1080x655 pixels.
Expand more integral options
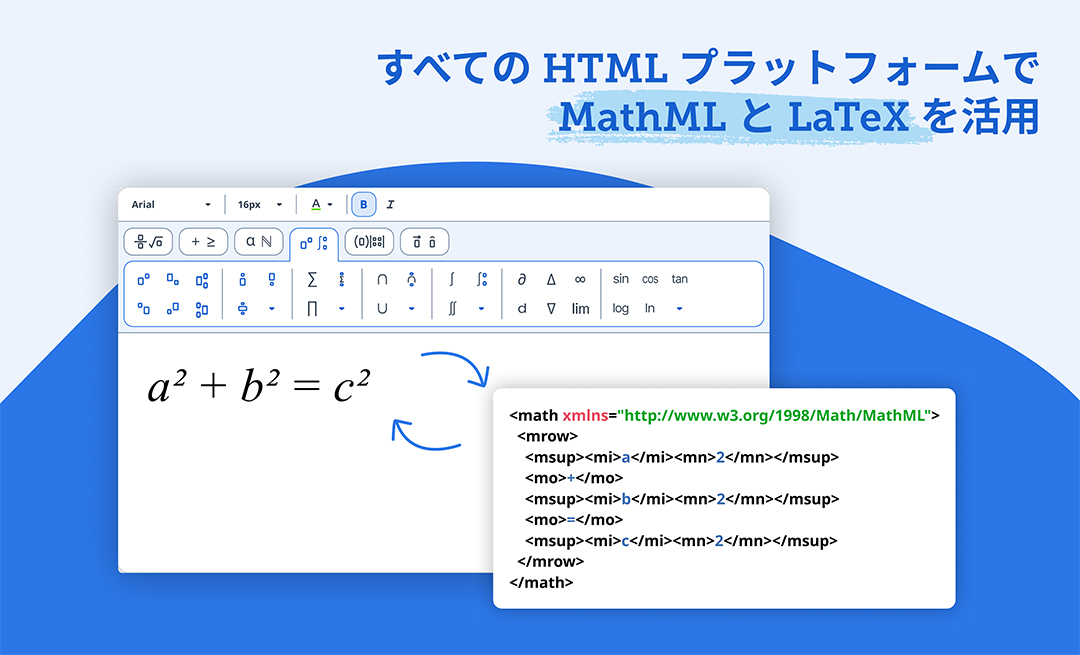click(481, 309)
